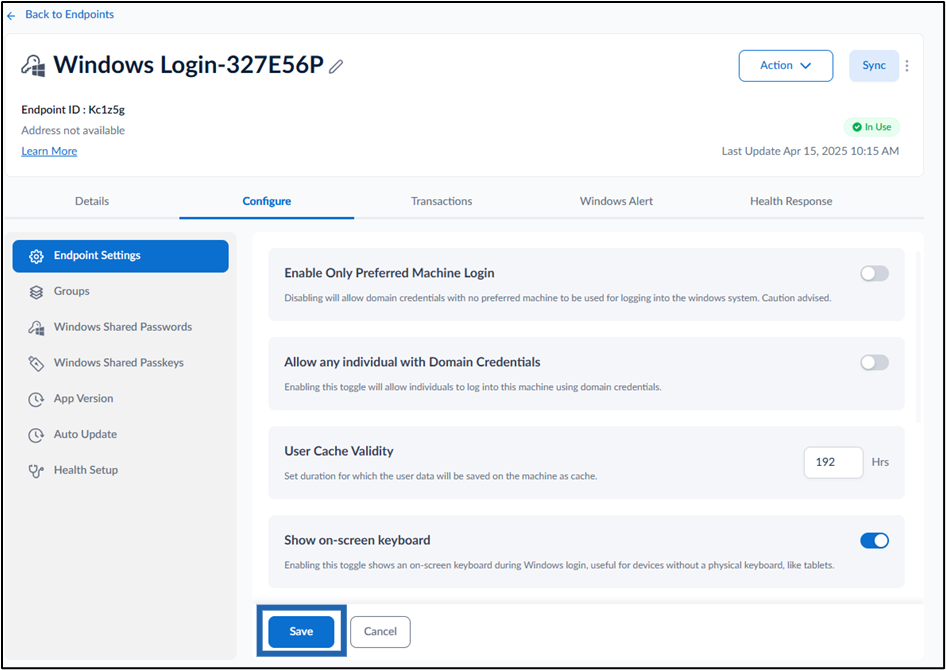
Task: Click the settings panel vertical scrollbar
Action: [x=918, y=337]
